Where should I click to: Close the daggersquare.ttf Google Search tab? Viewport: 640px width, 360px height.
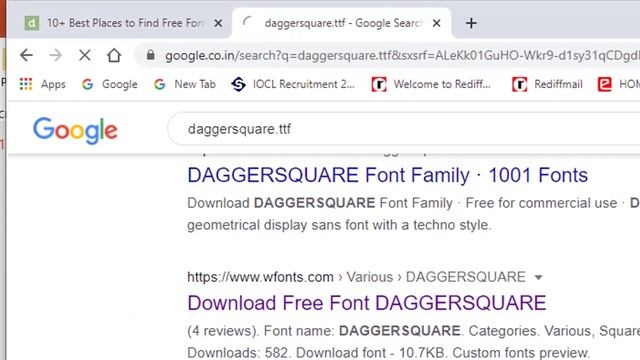click(436, 23)
